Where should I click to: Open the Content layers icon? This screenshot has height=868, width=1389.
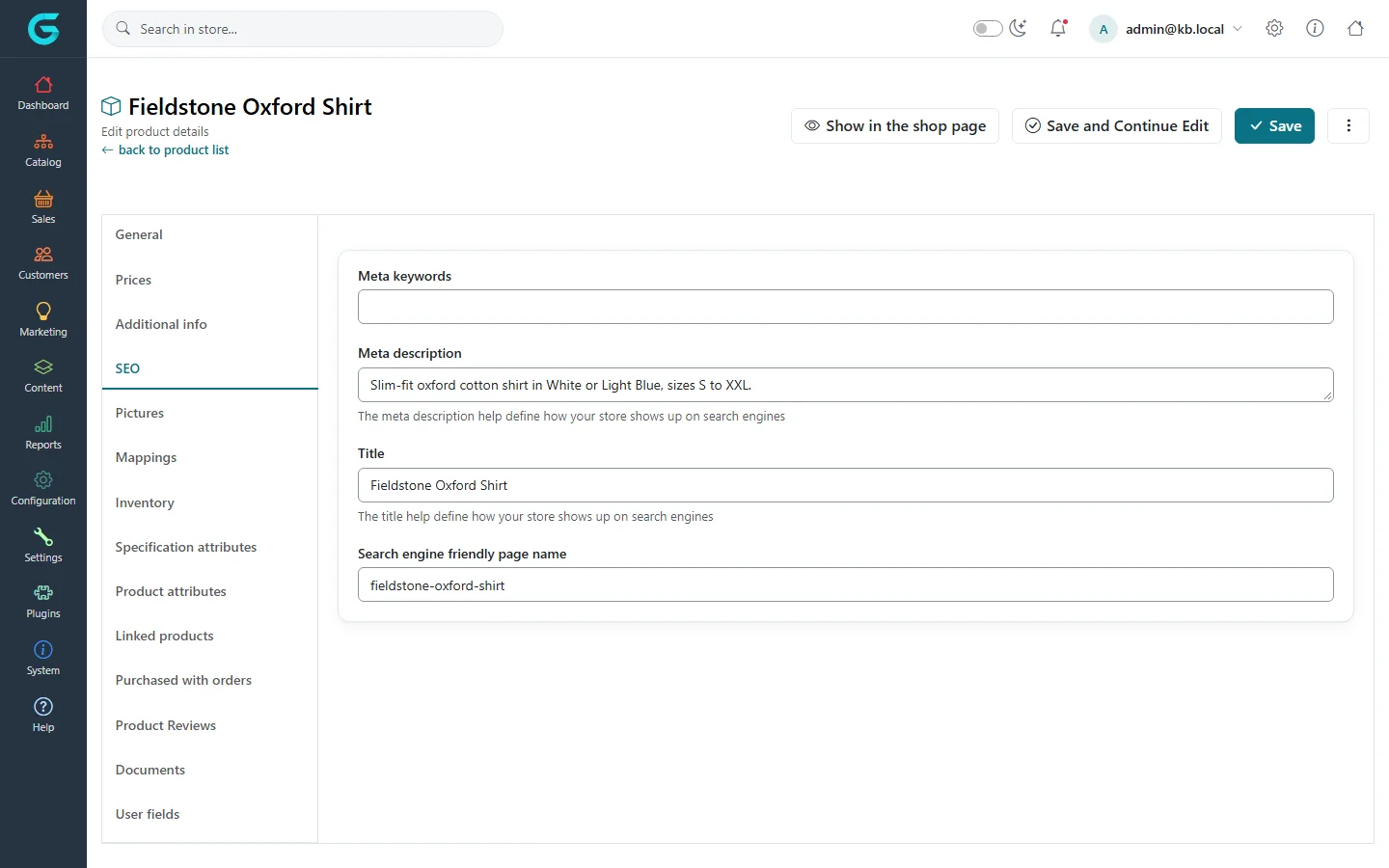43,367
